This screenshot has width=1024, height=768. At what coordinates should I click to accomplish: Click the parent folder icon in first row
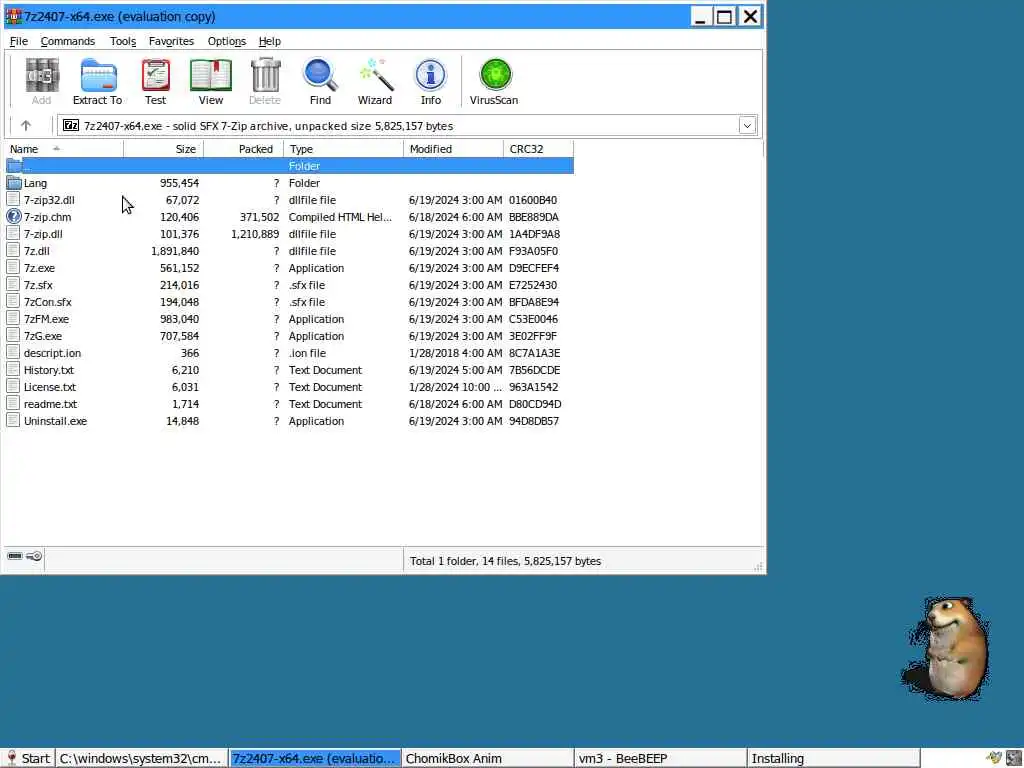[x=14, y=166]
